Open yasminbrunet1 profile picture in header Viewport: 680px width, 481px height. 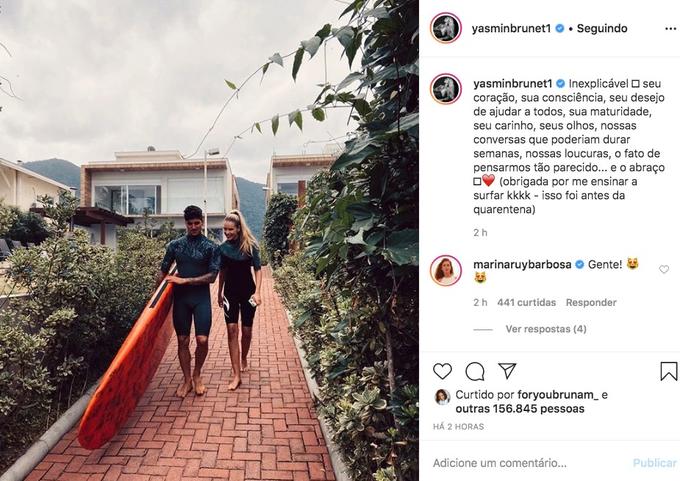pos(446,28)
